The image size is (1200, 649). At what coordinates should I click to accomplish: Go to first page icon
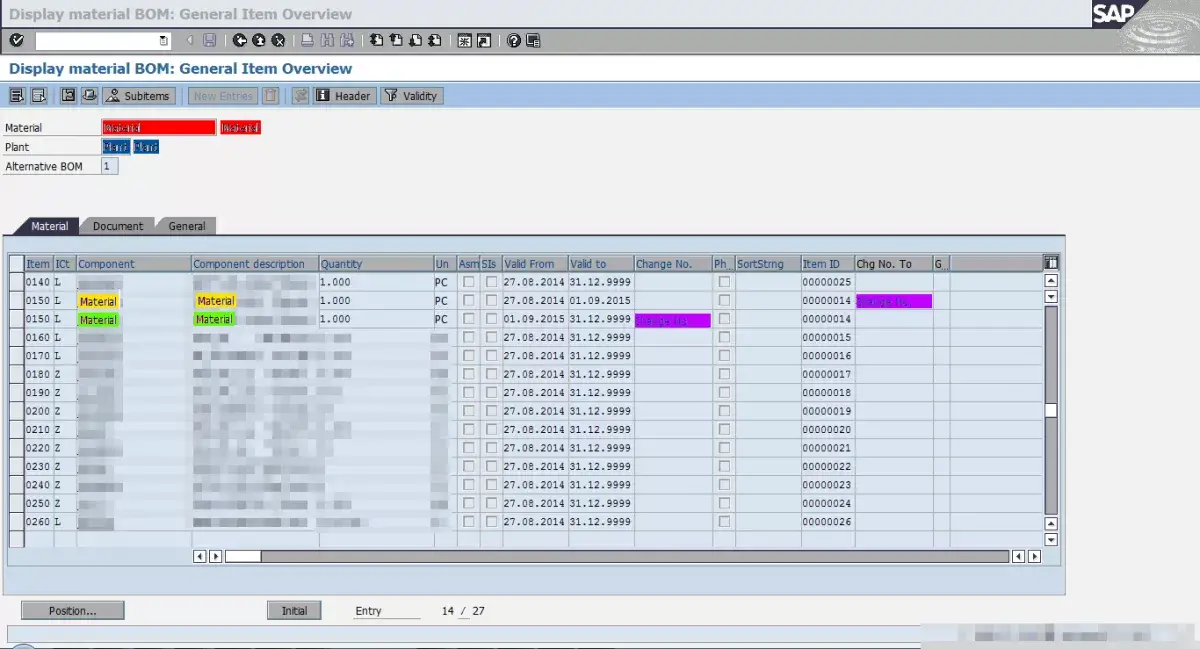pyautogui.click(x=376, y=41)
